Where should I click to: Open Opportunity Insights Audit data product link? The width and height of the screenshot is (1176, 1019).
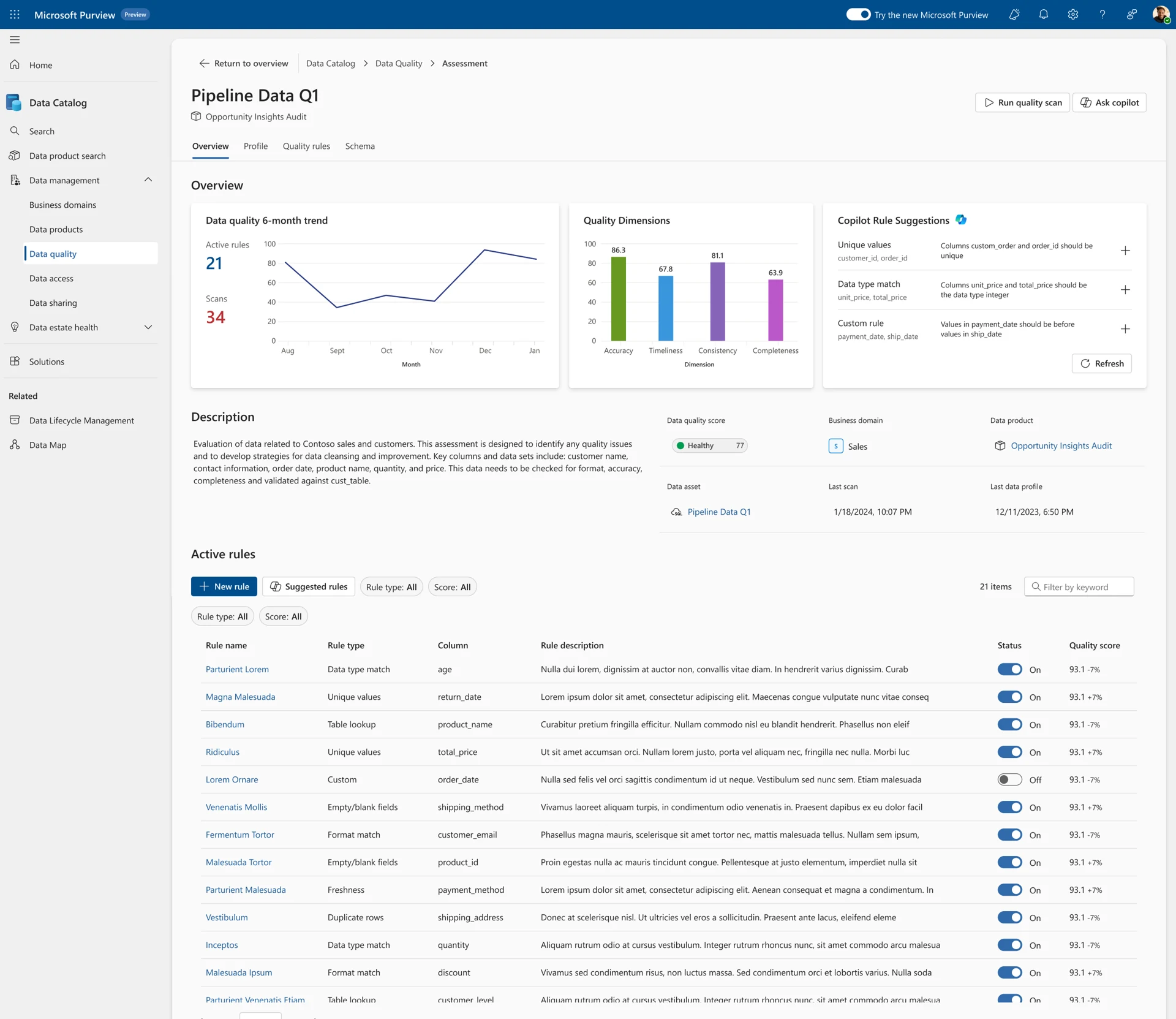pyautogui.click(x=1061, y=445)
